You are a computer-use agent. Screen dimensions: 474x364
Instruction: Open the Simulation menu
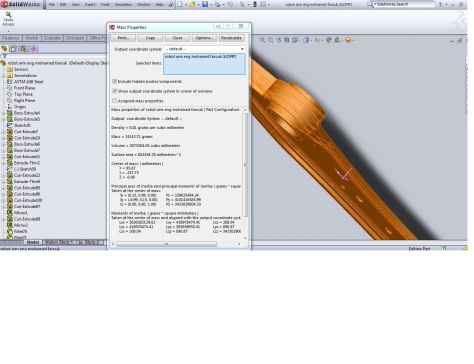pos(123,5)
